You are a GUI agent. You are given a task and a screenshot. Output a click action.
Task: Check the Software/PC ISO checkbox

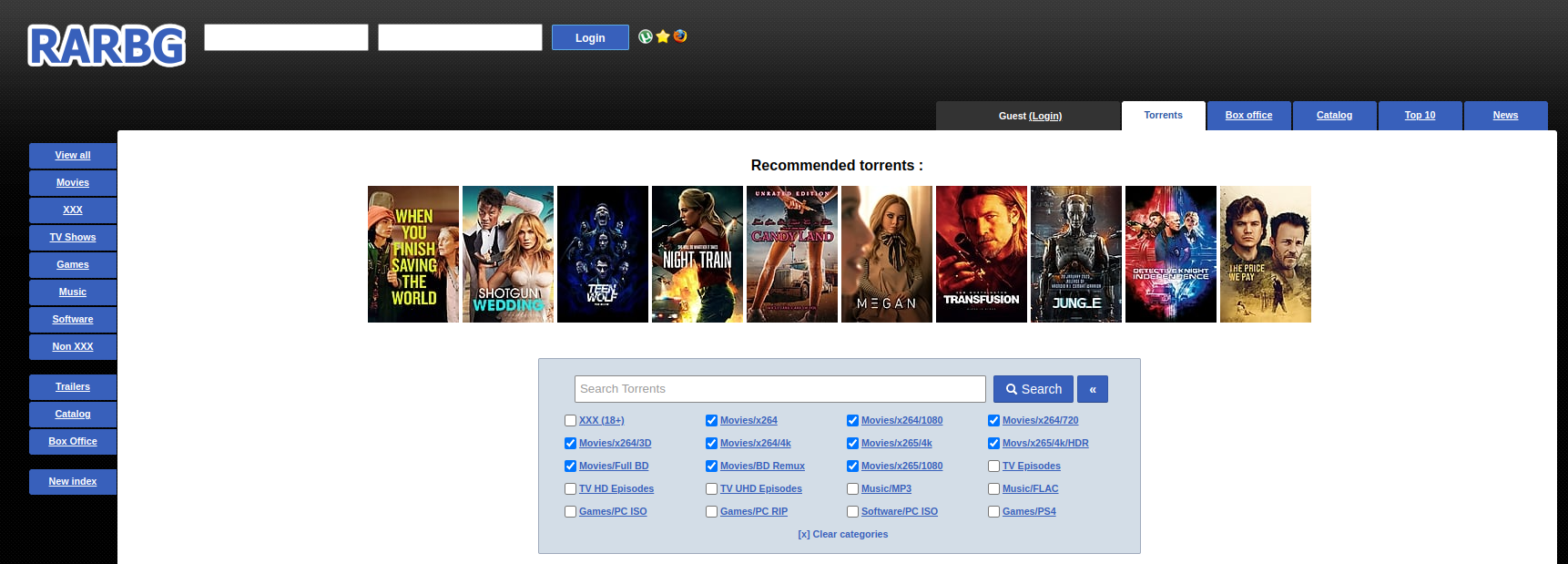coord(853,512)
